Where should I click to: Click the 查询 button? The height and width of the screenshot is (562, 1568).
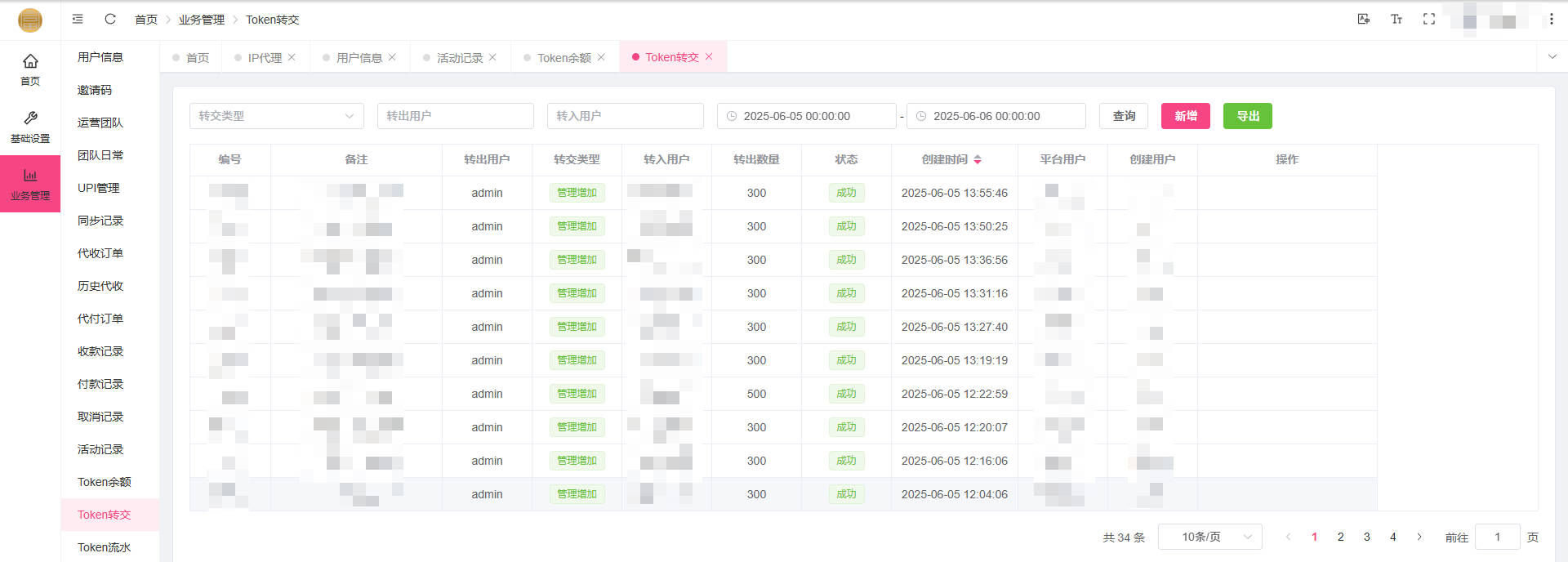(1123, 116)
